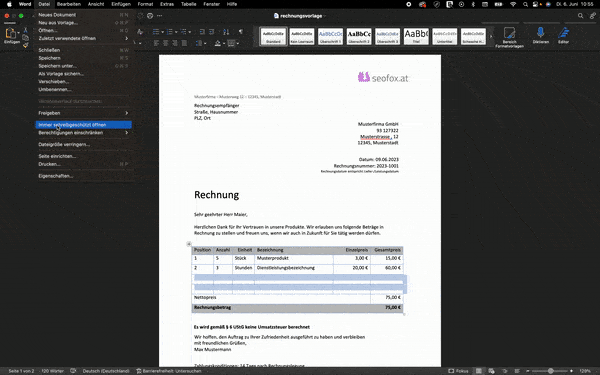
Task: Click the Diktieren microphone icon
Action: coord(540,33)
